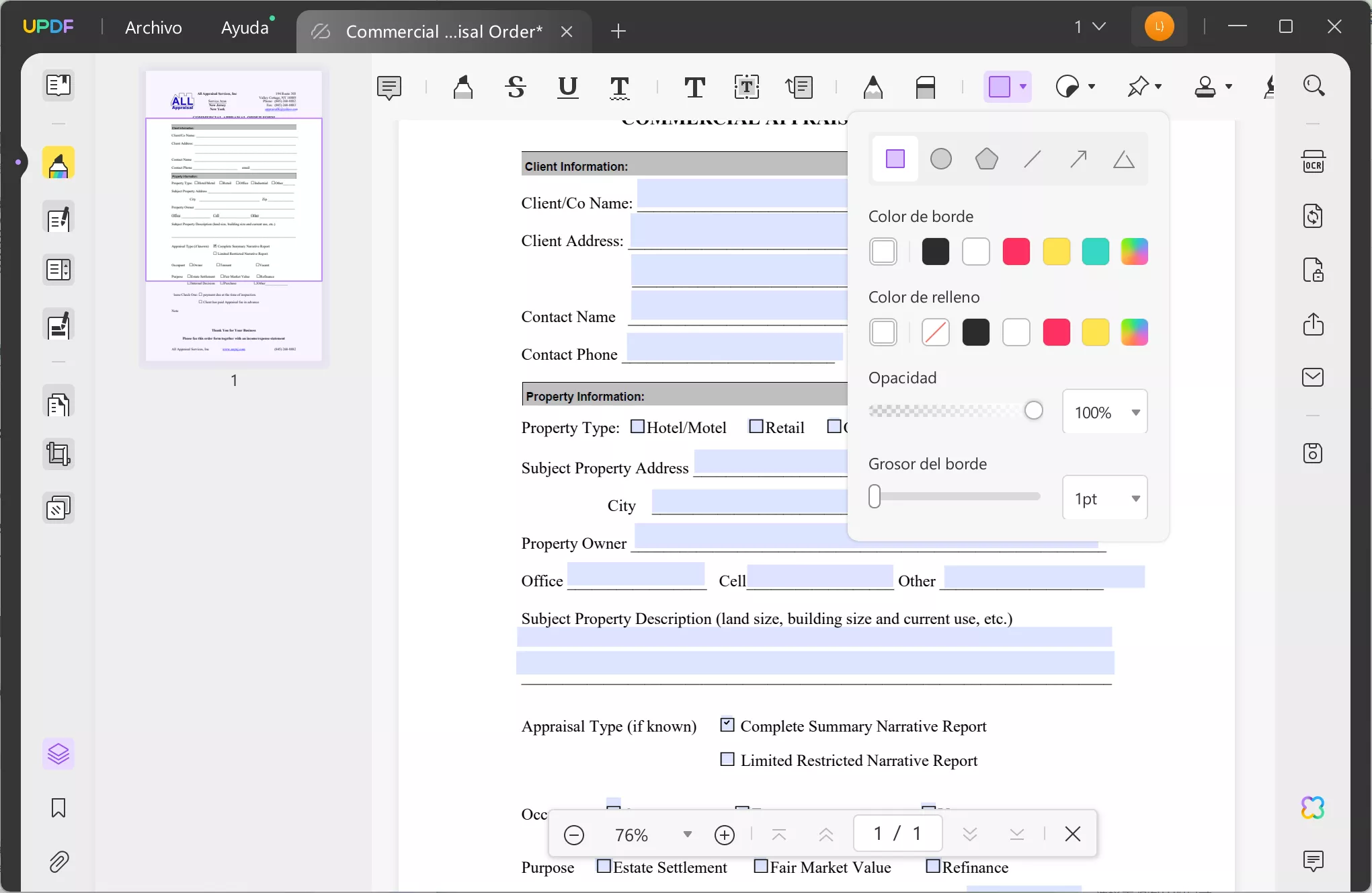Open the Crop Pages sidebar tool
The height and width of the screenshot is (893, 1372).
58,454
